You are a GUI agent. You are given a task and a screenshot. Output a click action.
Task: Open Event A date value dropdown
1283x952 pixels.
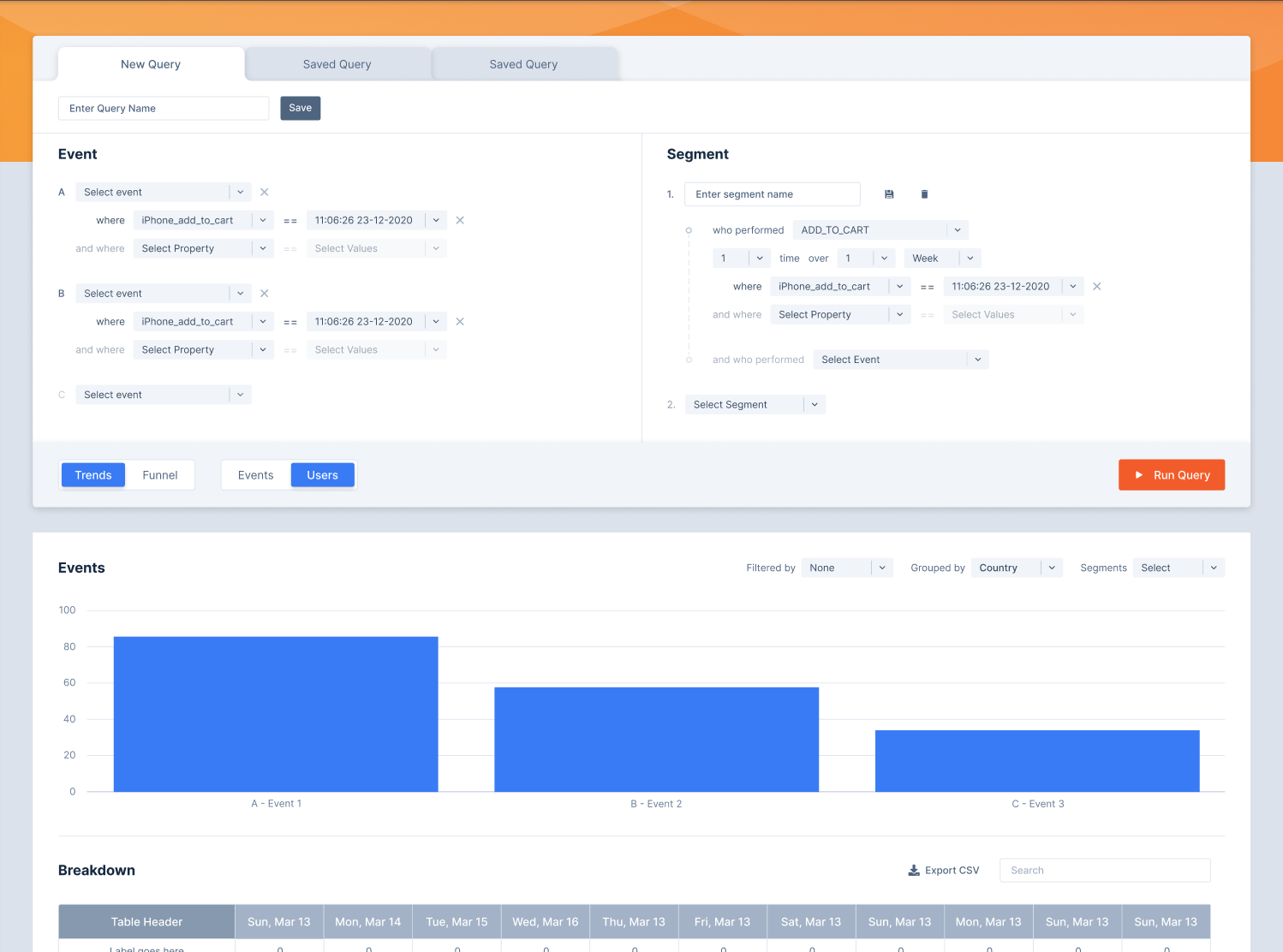point(377,221)
